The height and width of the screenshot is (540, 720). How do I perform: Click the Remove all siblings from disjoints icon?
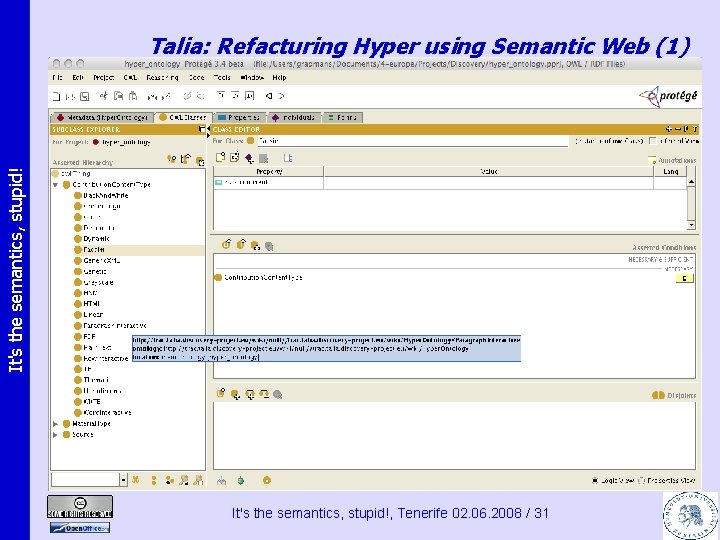click(264, 394)
